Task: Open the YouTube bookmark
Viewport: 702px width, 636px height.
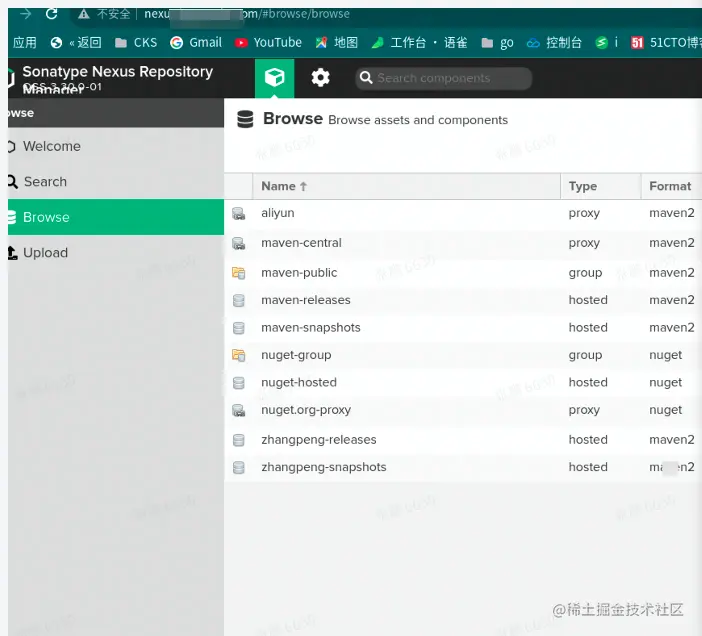Action: (x=268, y=43)
